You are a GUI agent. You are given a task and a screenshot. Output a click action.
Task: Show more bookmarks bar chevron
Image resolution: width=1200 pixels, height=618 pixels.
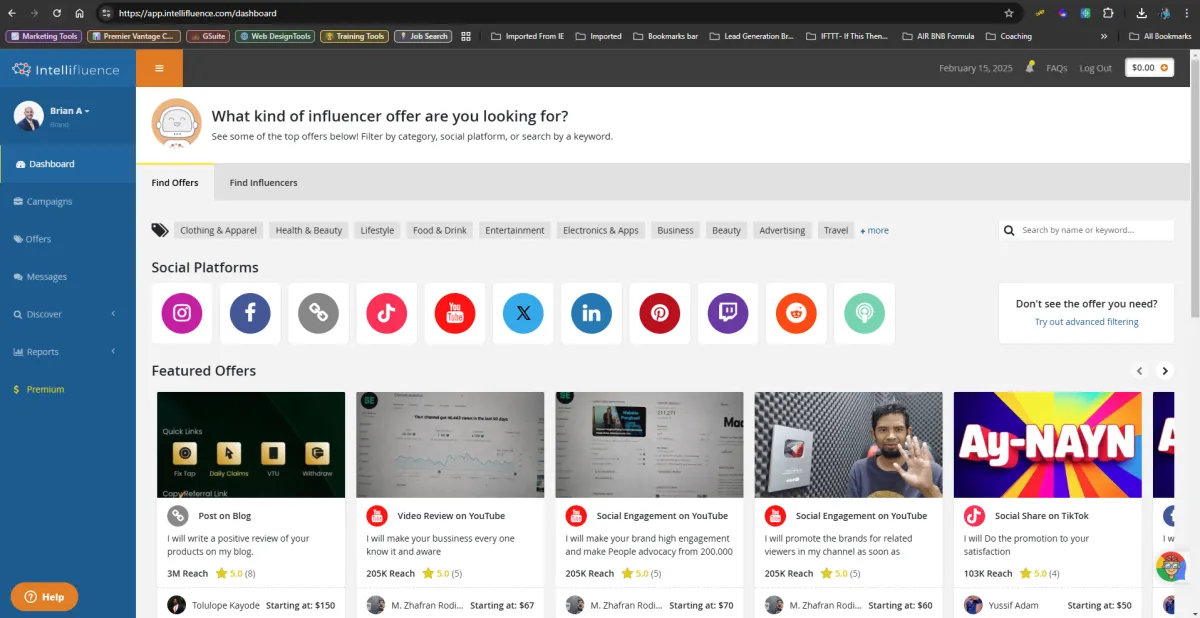click(1104, 36)
